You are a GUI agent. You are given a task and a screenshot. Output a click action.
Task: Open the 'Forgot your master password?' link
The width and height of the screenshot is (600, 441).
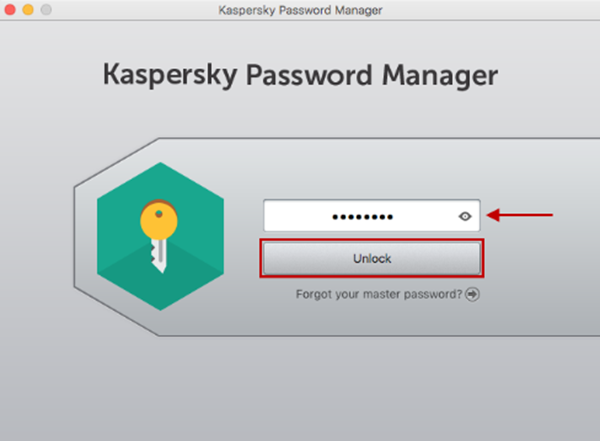(379, 294)
